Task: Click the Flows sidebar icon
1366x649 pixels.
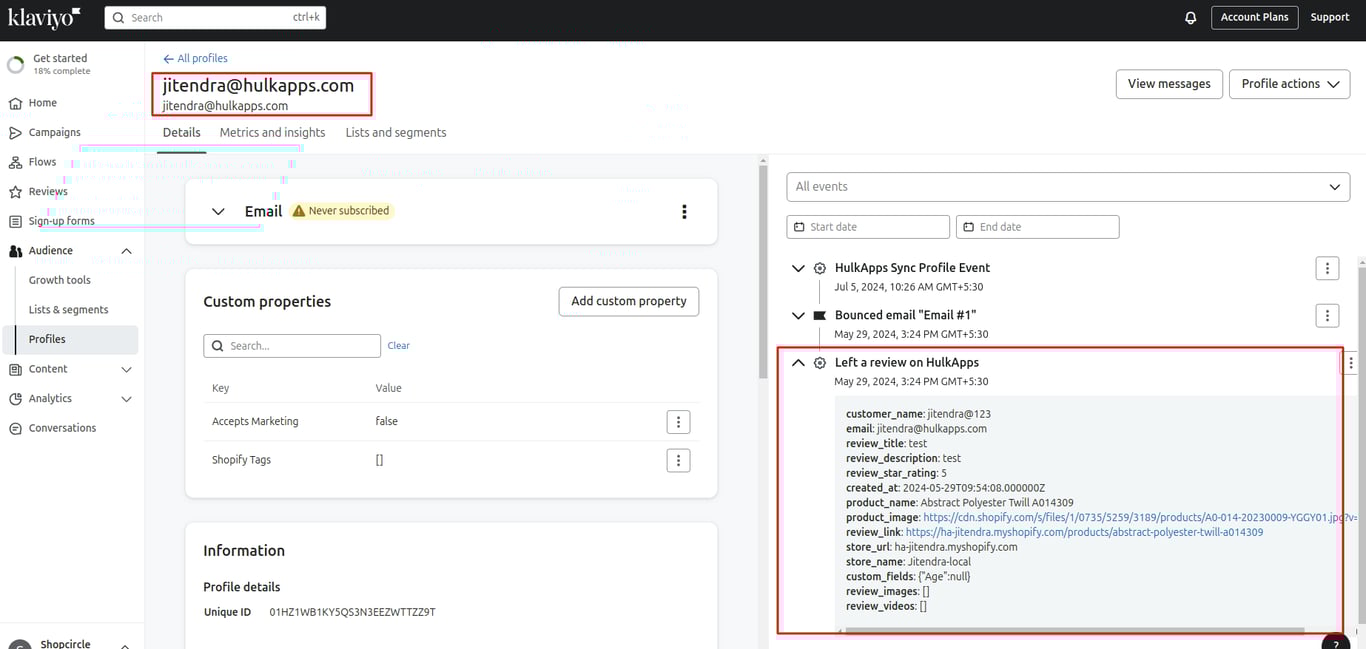Action: 15,162
